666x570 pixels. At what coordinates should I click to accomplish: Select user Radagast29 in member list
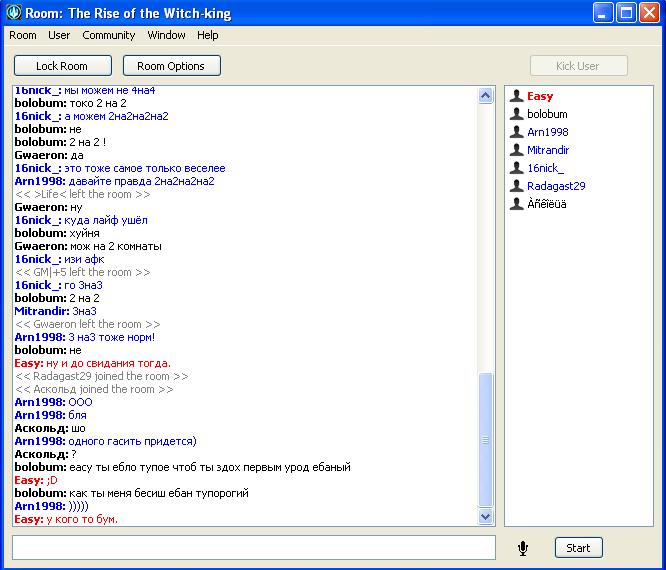click(x=556, y=186)
